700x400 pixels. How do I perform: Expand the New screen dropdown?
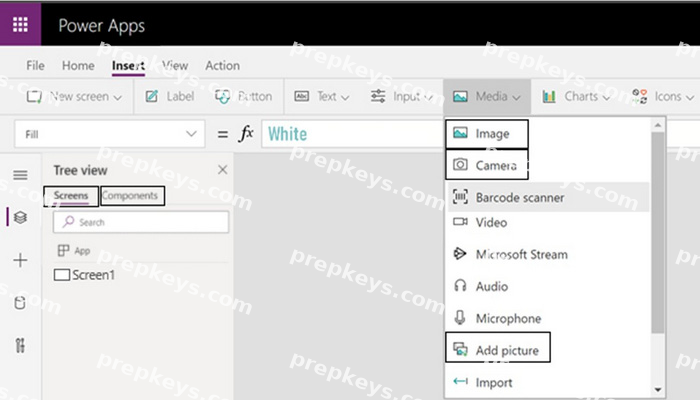coord(74,96)
